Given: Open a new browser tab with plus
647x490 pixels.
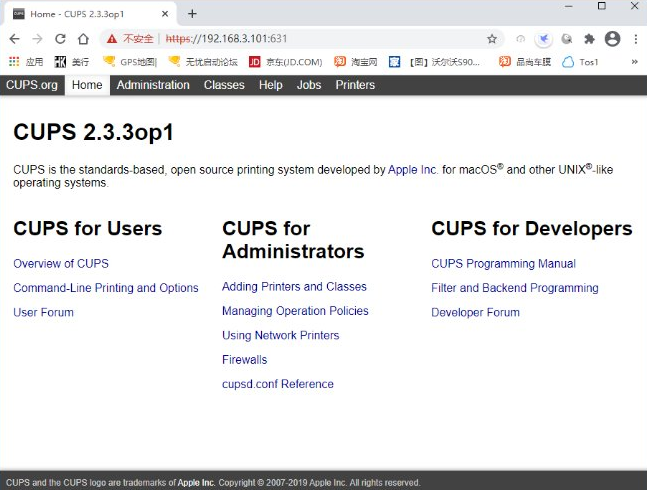Looking at the screenshot, I should click(192, 14).
